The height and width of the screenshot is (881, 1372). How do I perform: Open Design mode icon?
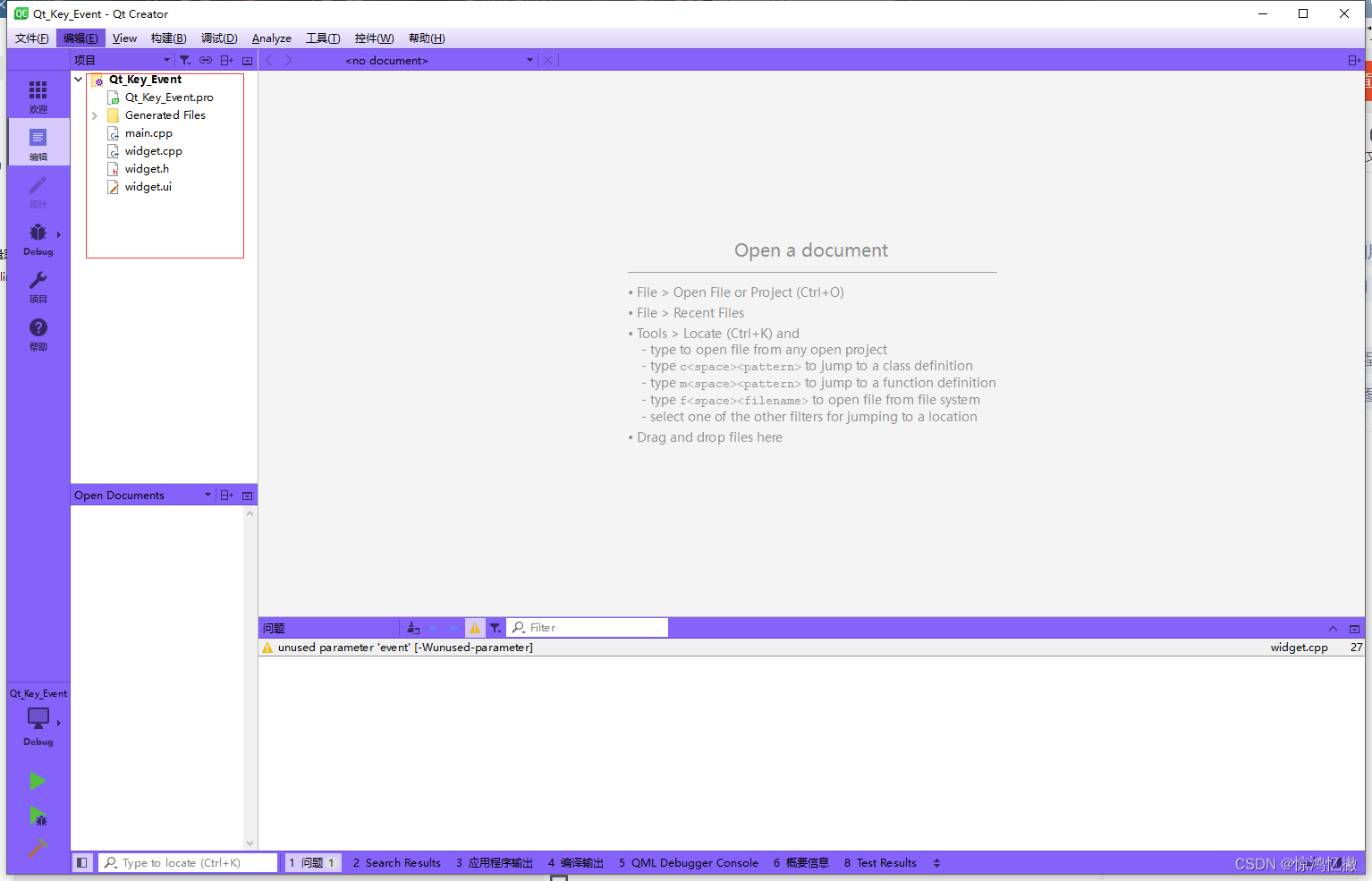(38, 191)
